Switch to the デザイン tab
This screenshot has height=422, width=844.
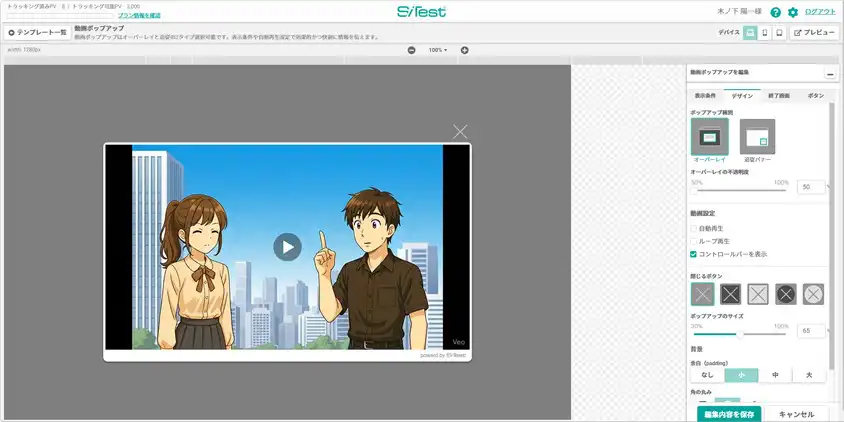[742, 96]
